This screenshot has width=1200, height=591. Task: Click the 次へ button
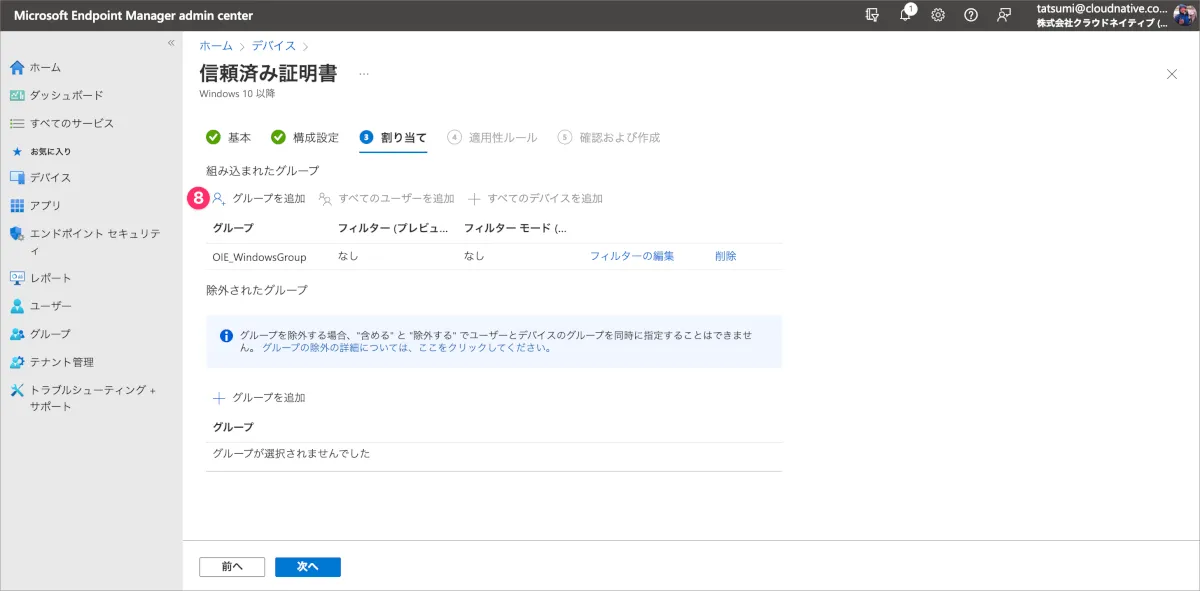click(x=308, y=567)
